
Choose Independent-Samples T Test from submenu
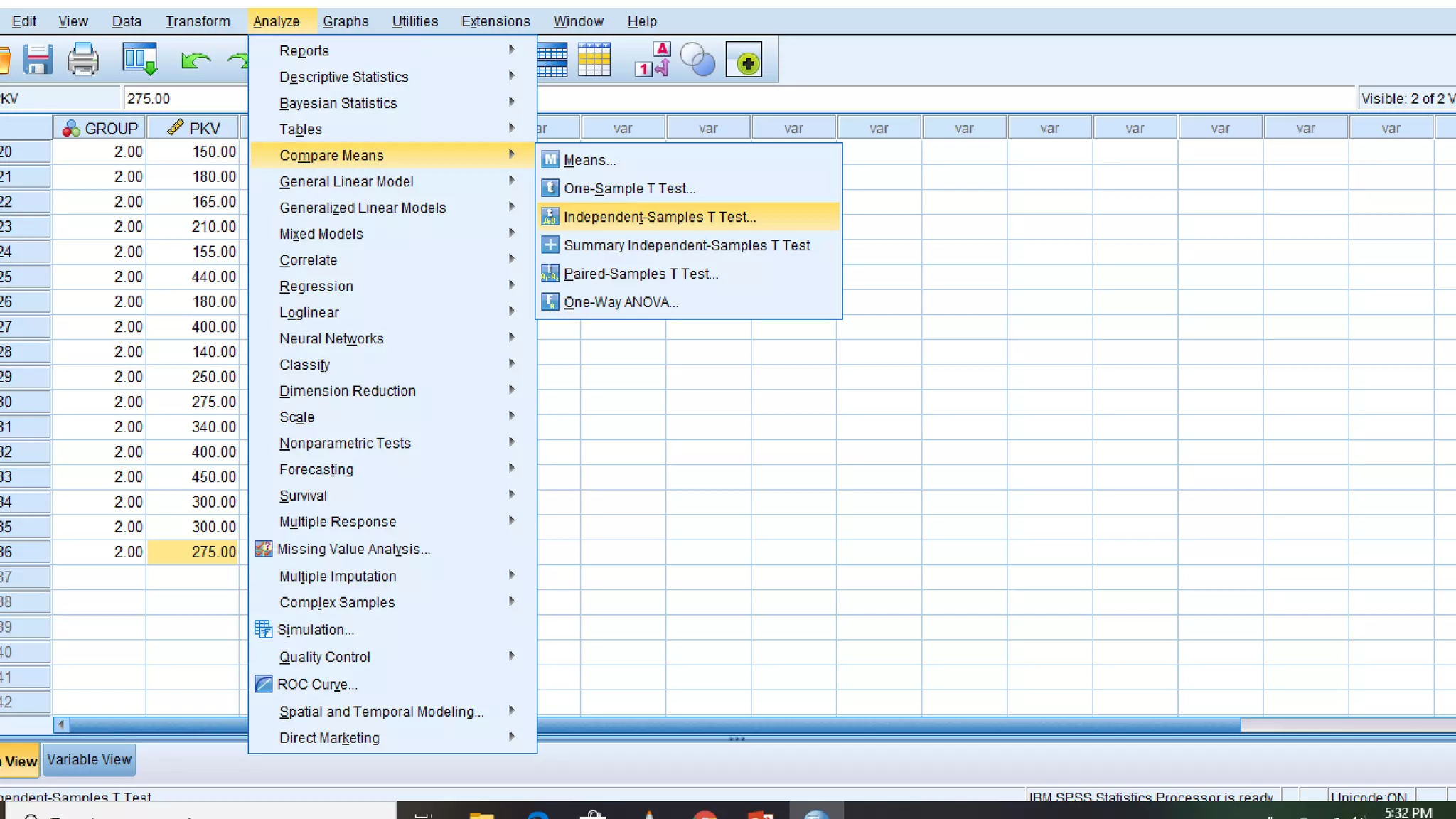[659, 217]
